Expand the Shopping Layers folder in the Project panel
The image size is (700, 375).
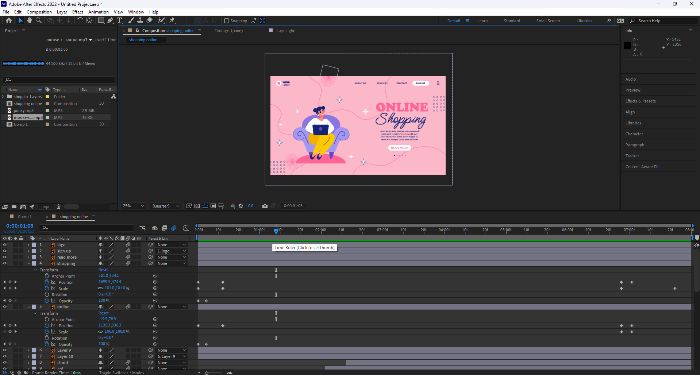tap(4, 96)
